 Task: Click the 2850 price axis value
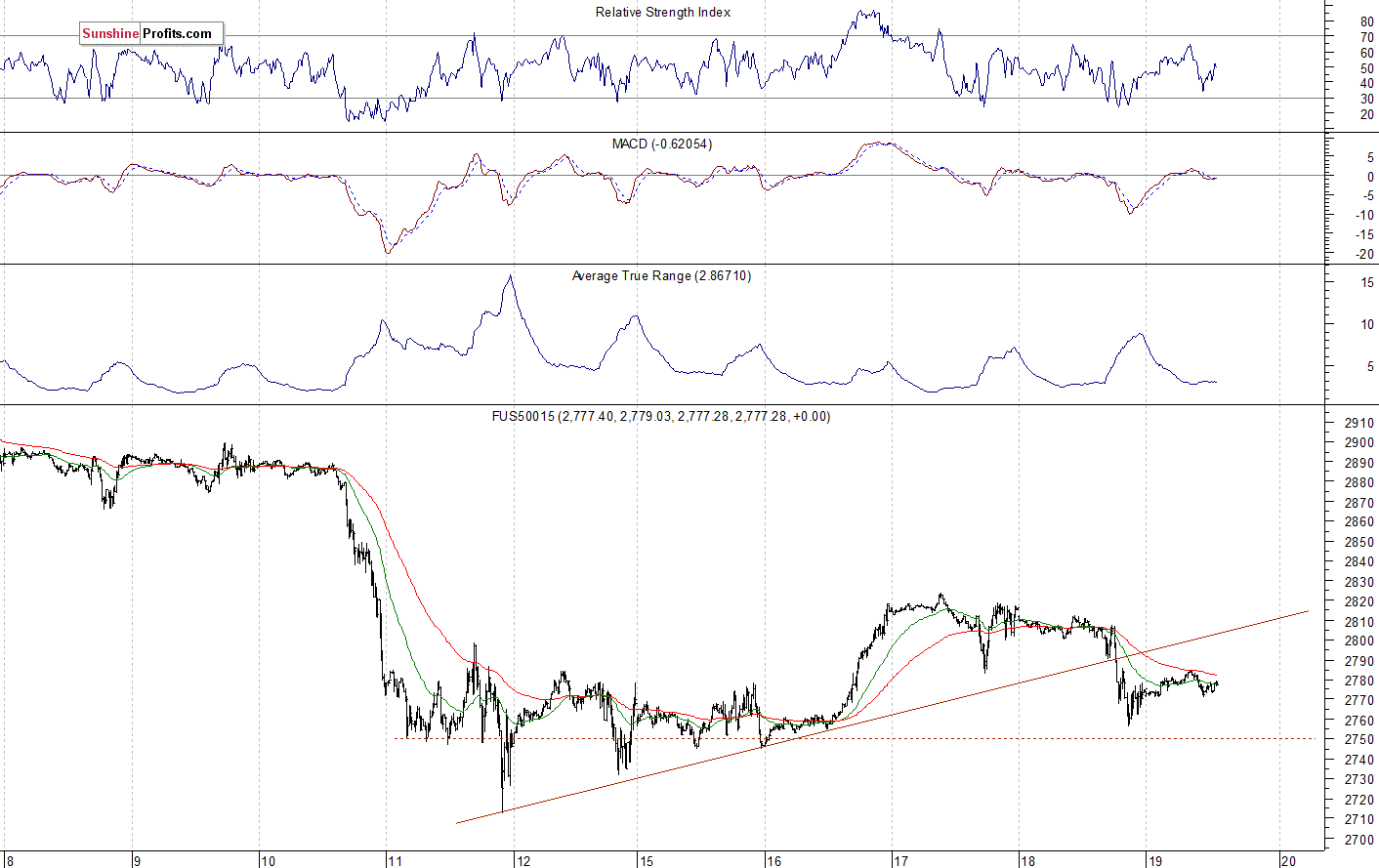click(x=1359, y=542)
